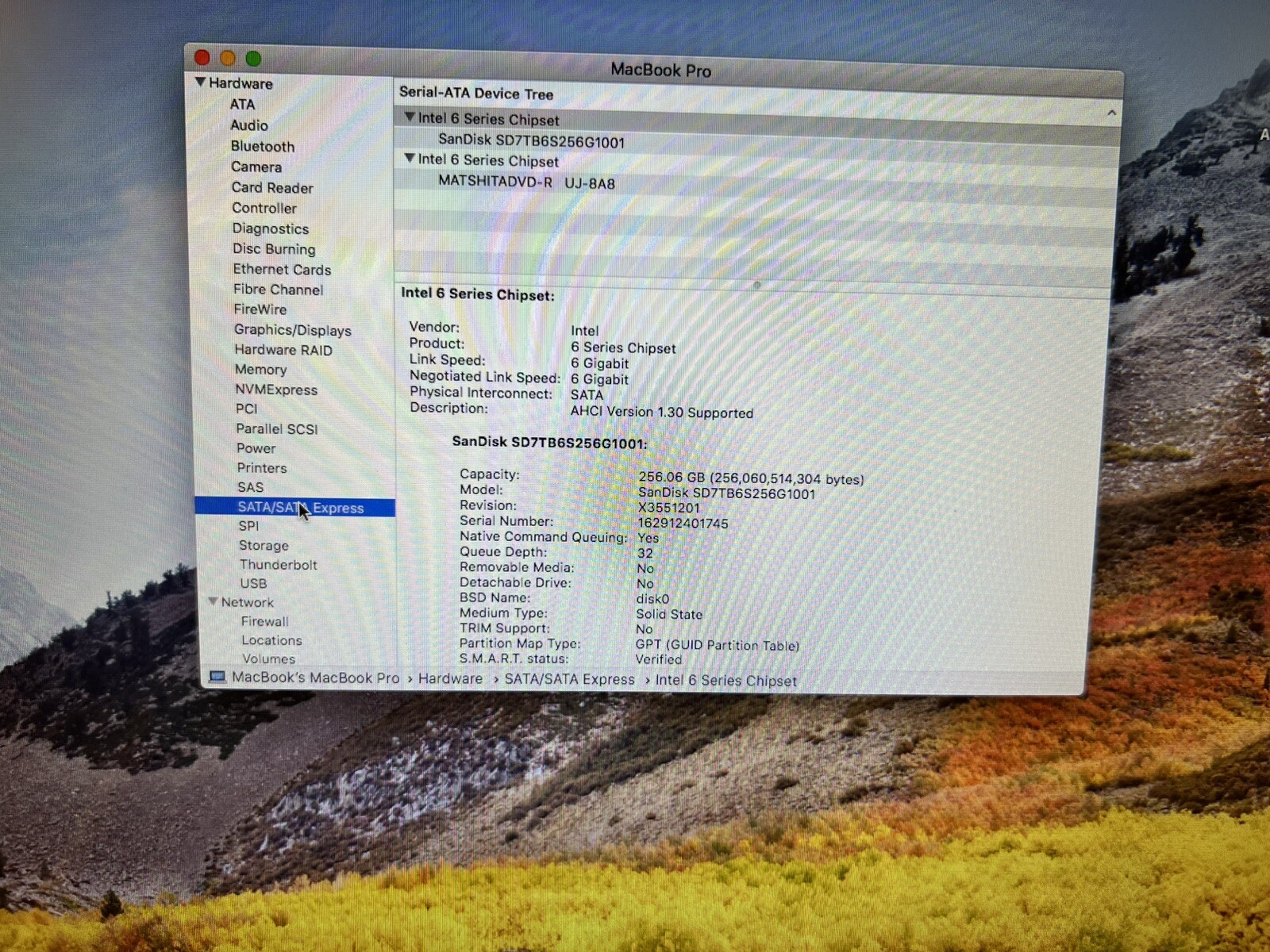Open Ethernet Cards information
Viewport: 1270px width, 952px height.
(x=281, y=270)
